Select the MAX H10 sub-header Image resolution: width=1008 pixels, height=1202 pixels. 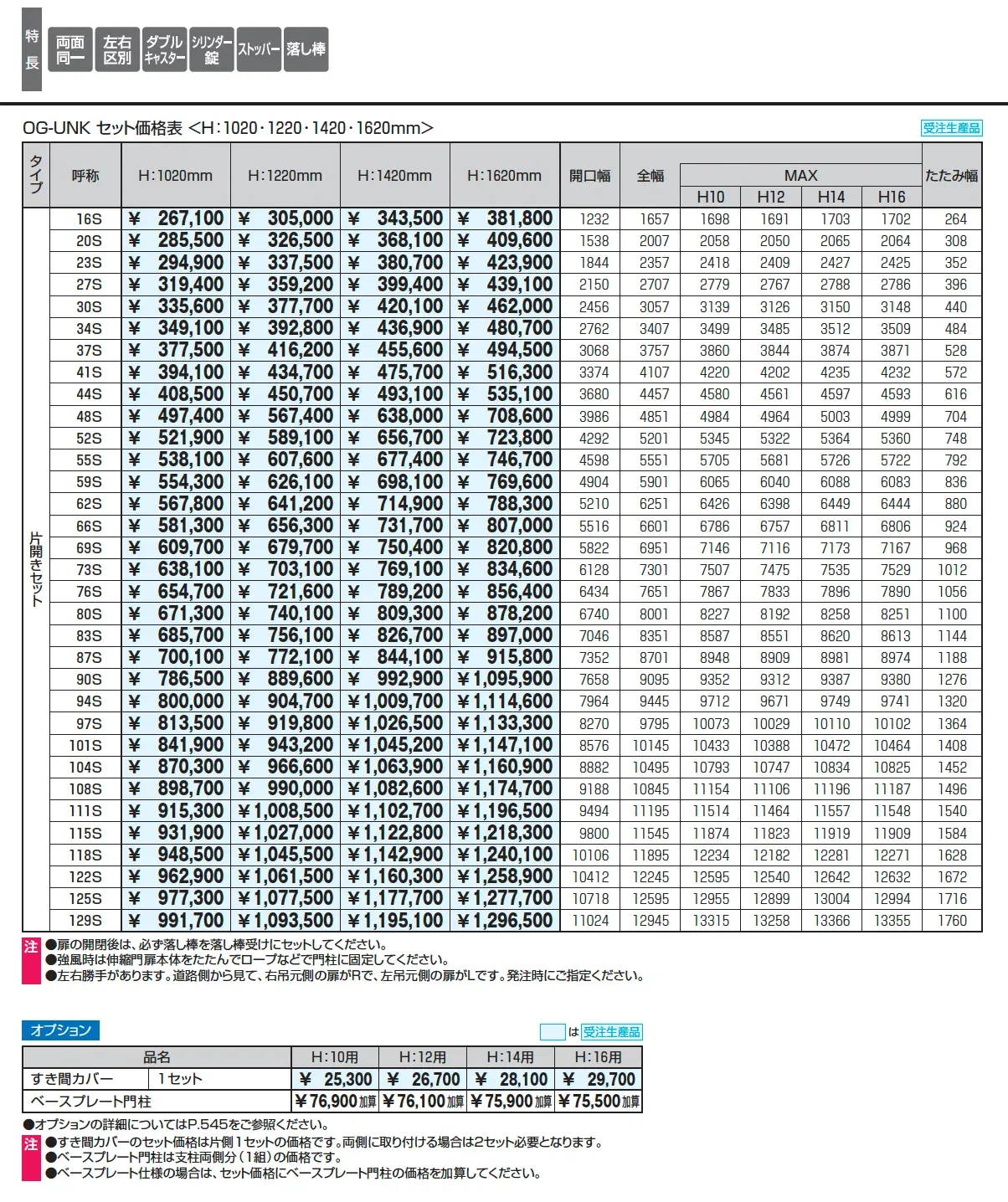coord(711,197)
